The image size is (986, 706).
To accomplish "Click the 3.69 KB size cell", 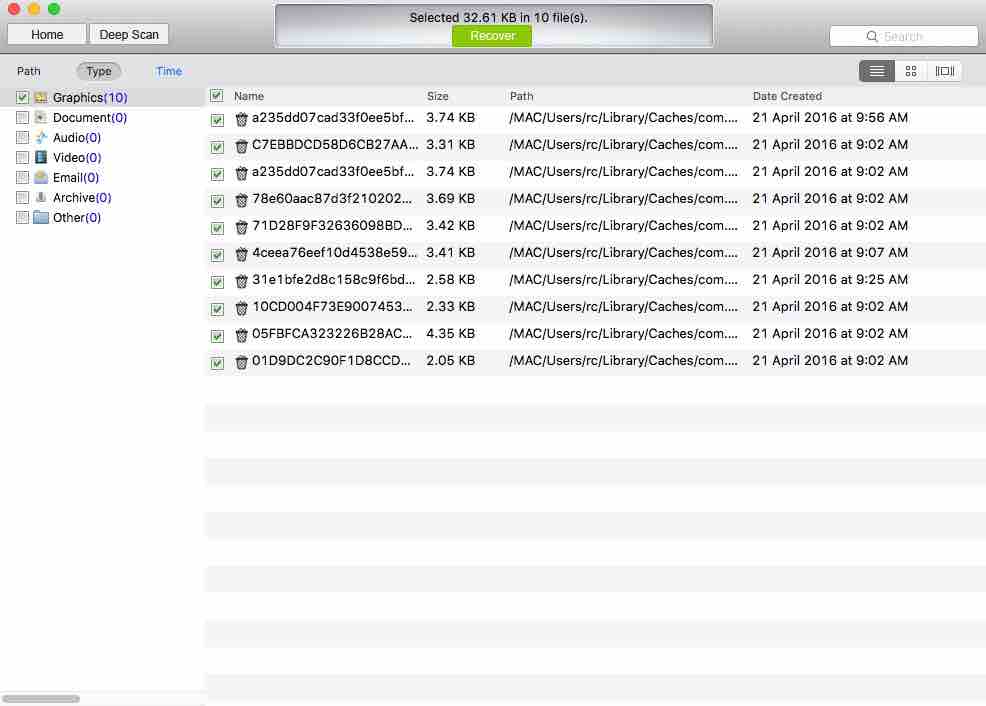I will (450, 199).
